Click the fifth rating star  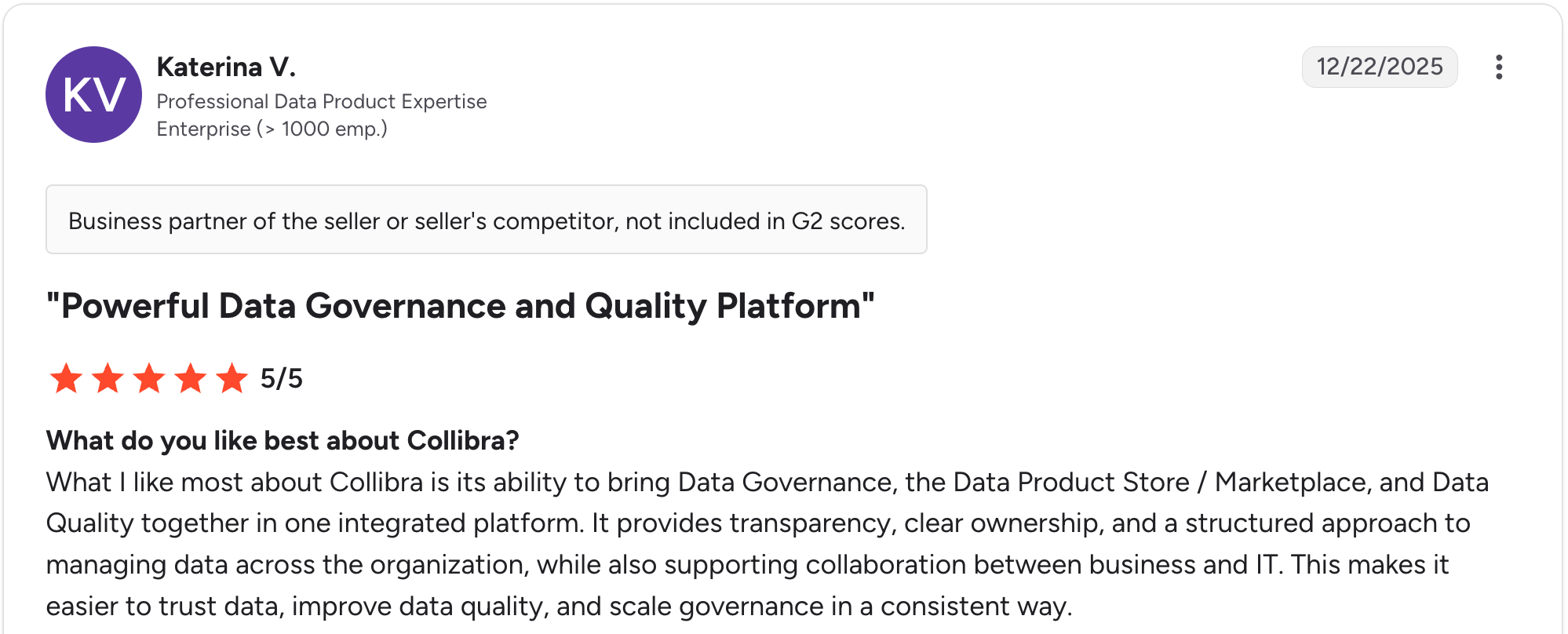pyautogui.click(x=232, y=378)
